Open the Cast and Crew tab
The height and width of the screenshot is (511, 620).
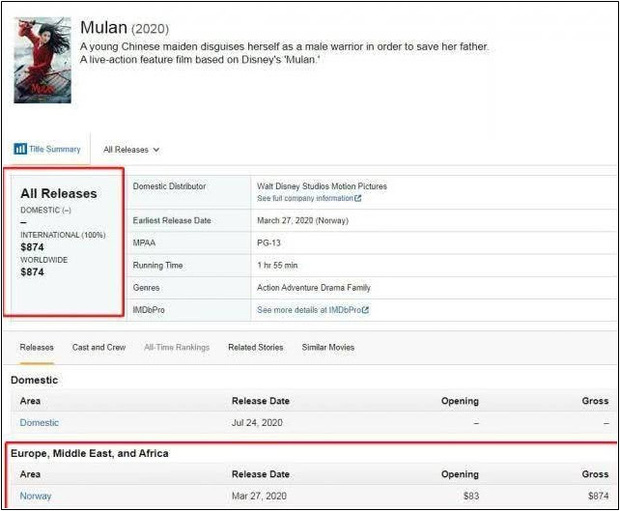coord(99,347)
